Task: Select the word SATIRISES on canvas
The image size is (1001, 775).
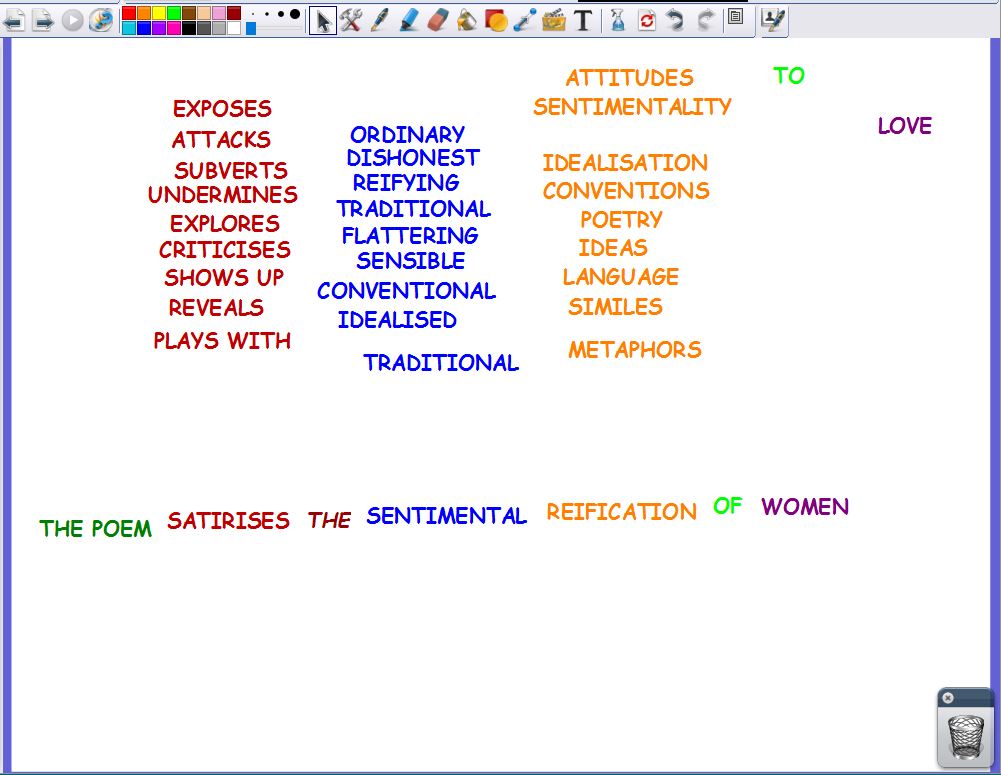Action: point(228,520)
